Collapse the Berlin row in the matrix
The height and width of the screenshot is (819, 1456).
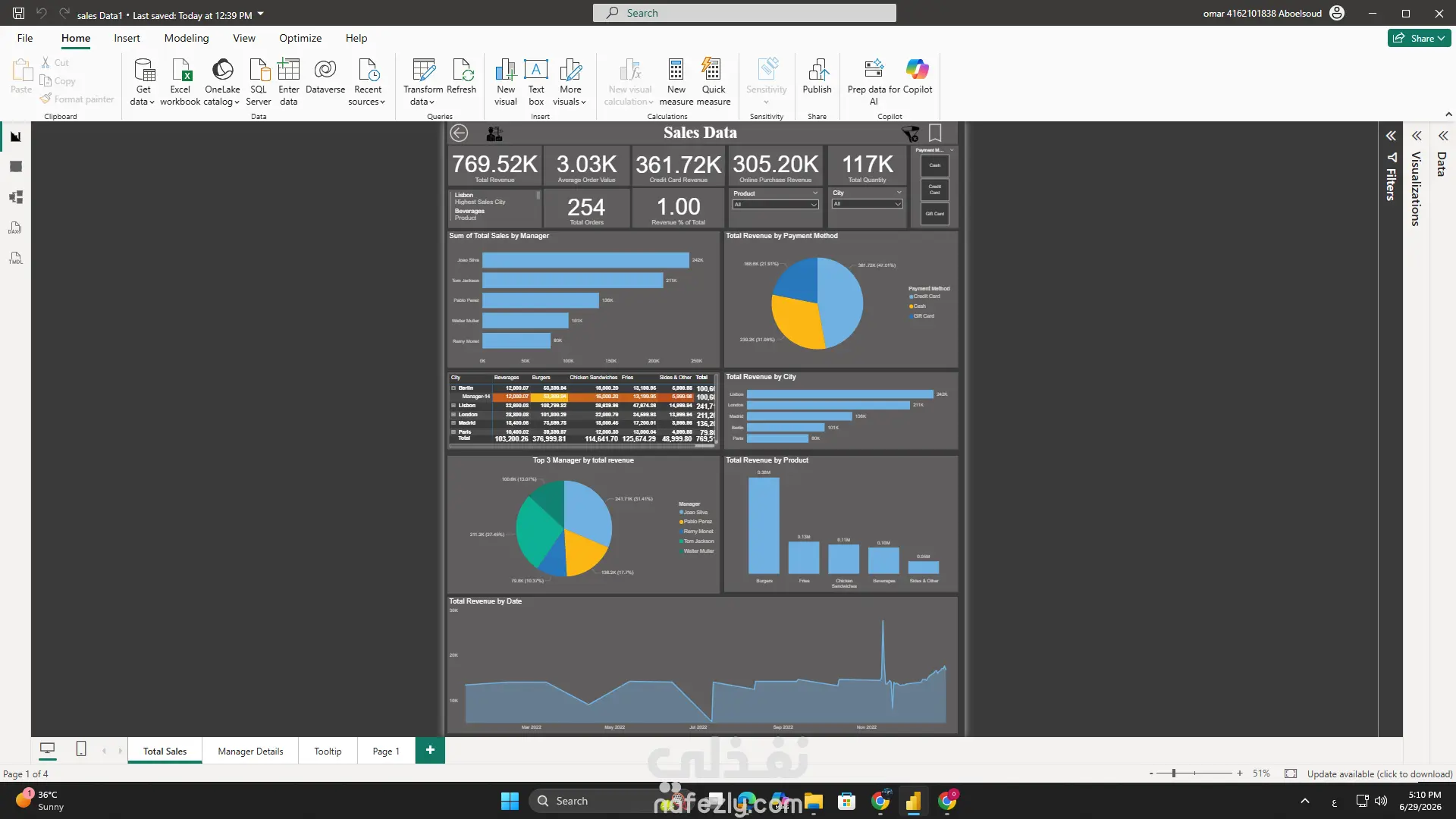(453, 388)
